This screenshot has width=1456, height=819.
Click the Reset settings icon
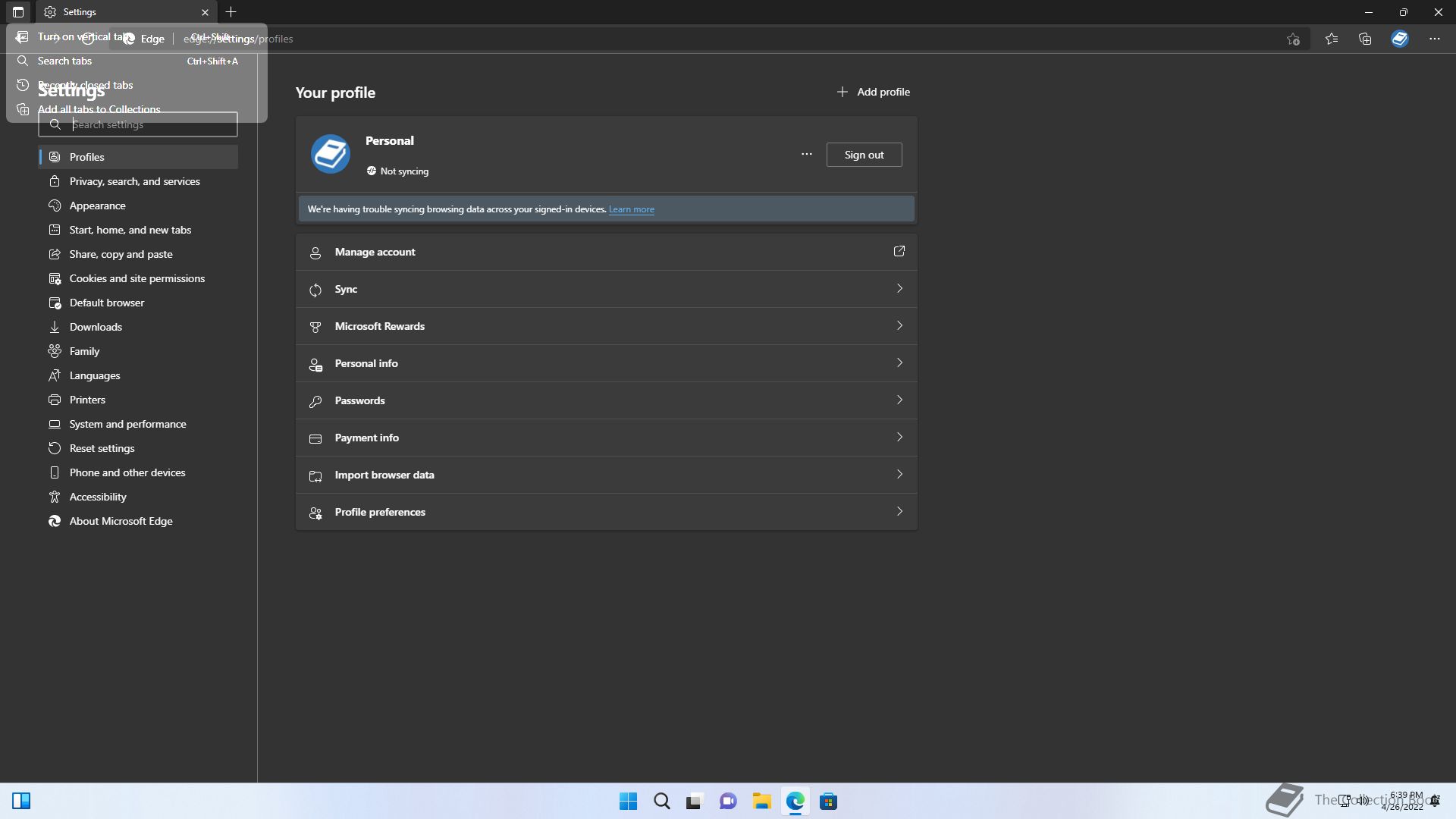click(55, 448)
